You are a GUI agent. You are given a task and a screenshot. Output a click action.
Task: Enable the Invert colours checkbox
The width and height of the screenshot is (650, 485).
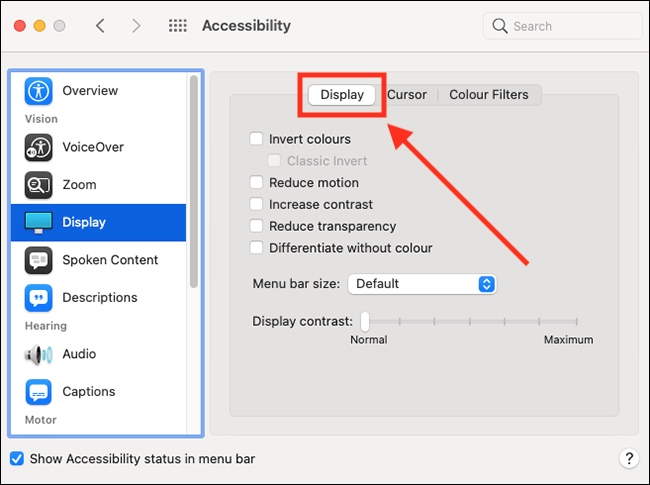tap(257, 139)
